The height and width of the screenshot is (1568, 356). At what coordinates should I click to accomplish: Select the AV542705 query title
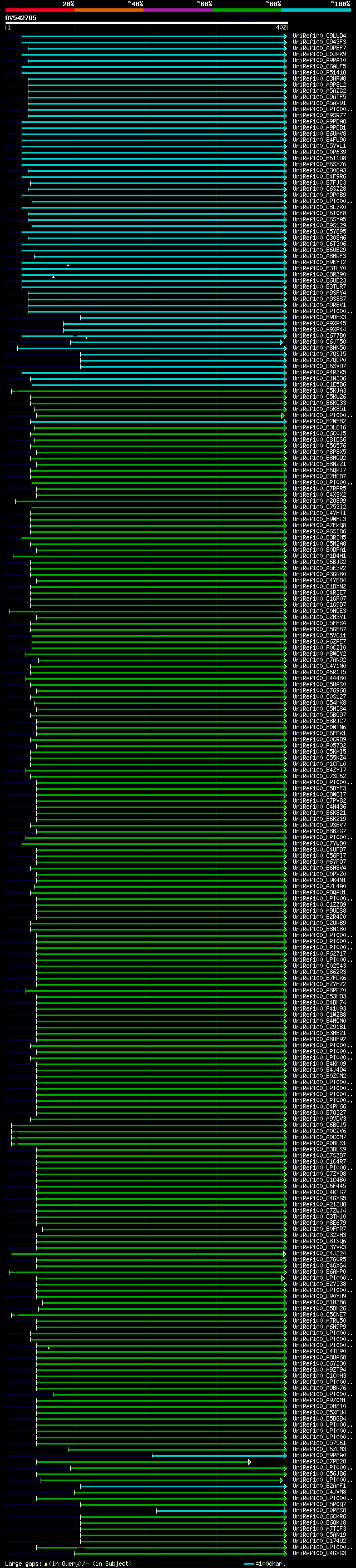click(21, 18)
